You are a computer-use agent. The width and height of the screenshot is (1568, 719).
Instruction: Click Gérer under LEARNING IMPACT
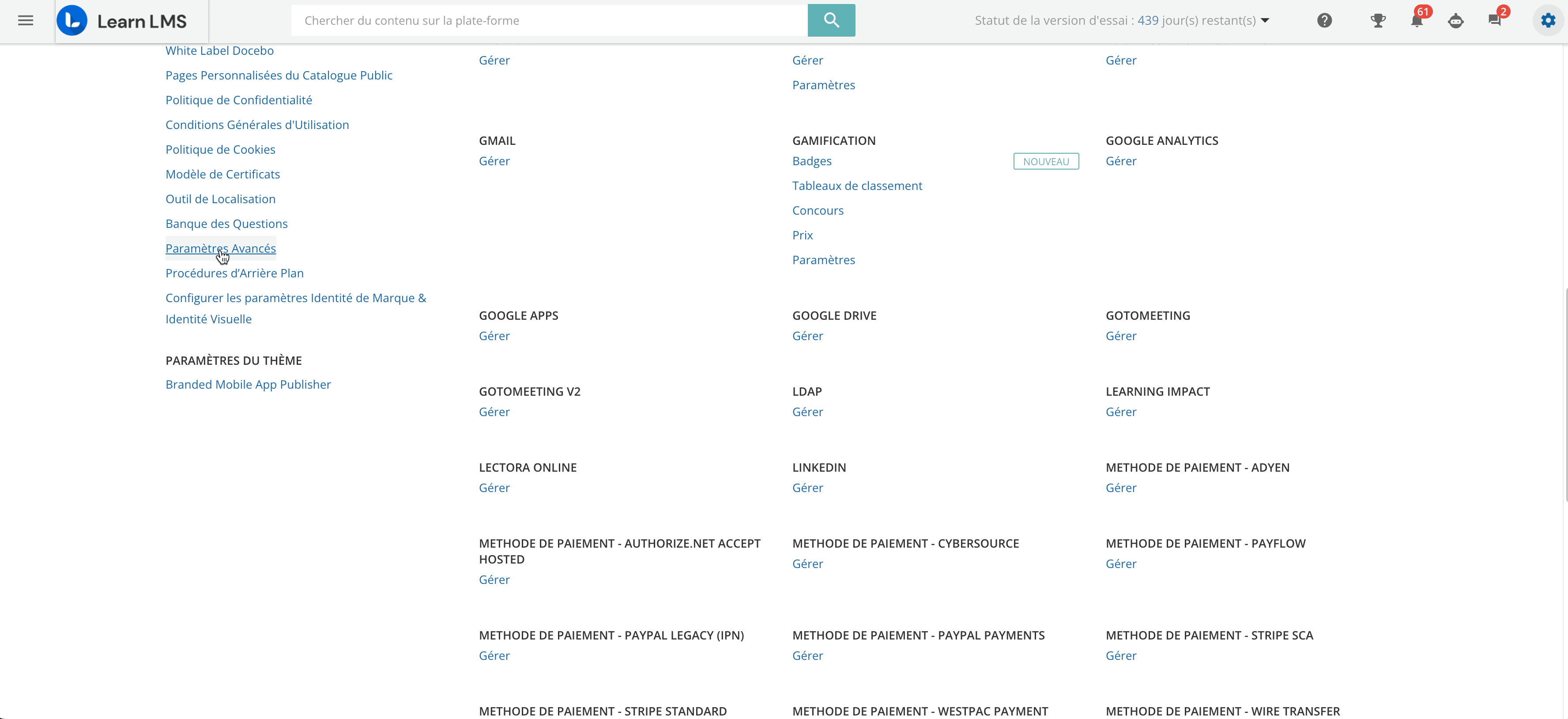[x=1121, y=412]
